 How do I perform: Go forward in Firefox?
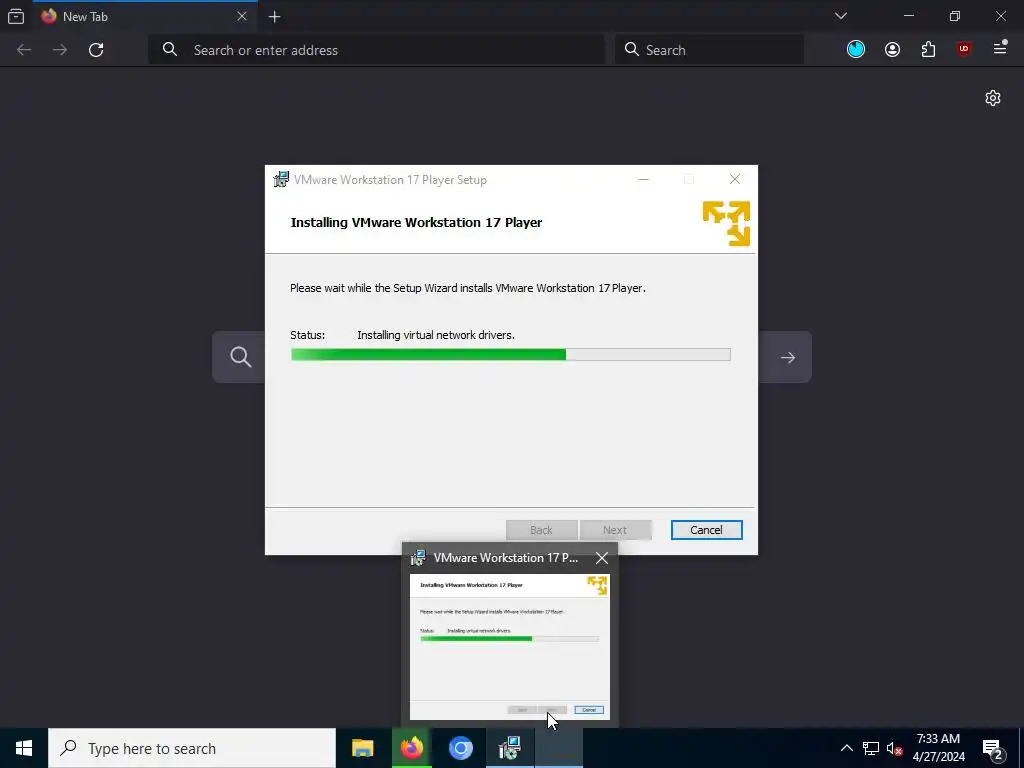pyautogui.click(x=60, y=50)
